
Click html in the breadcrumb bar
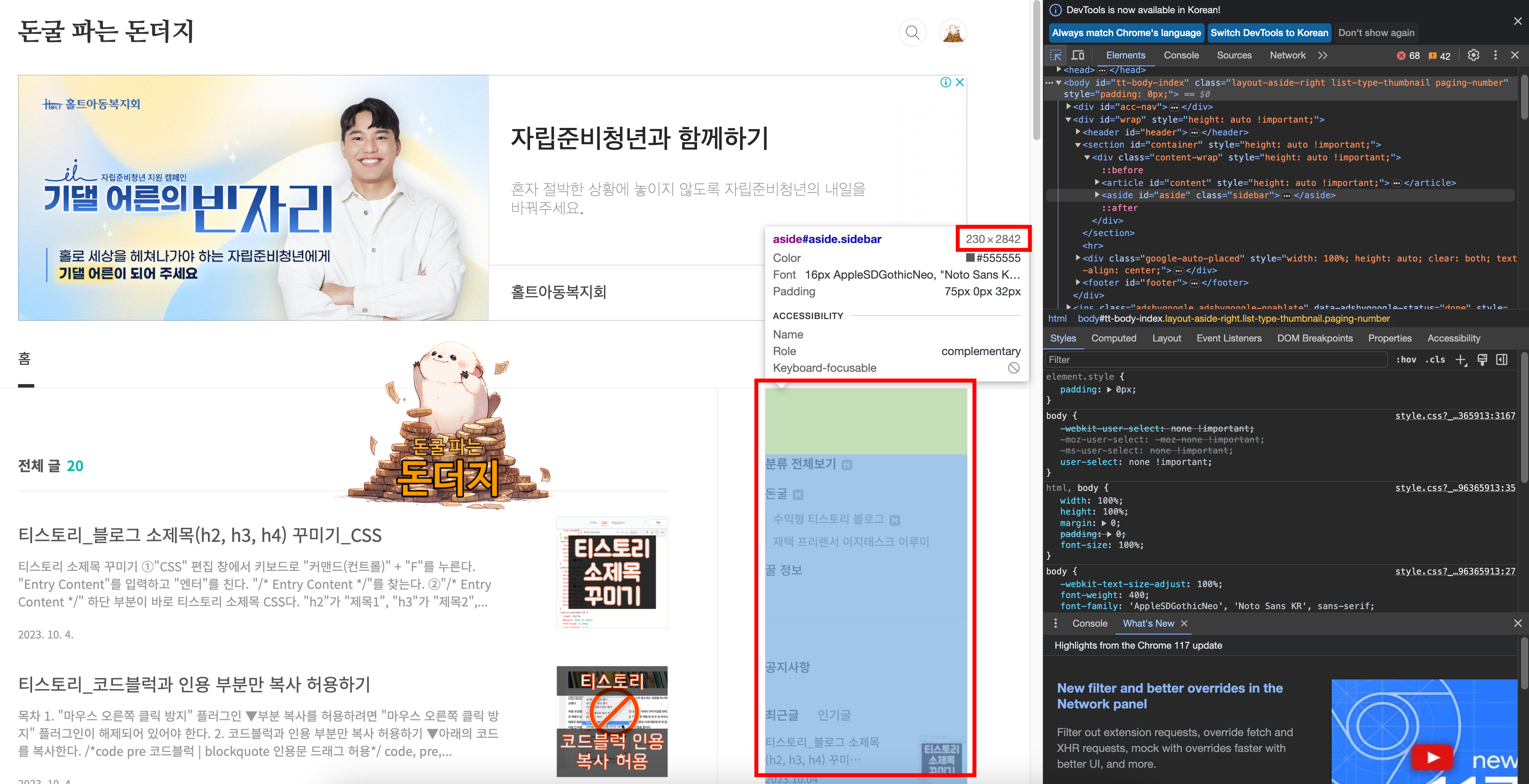point(1057,319)
